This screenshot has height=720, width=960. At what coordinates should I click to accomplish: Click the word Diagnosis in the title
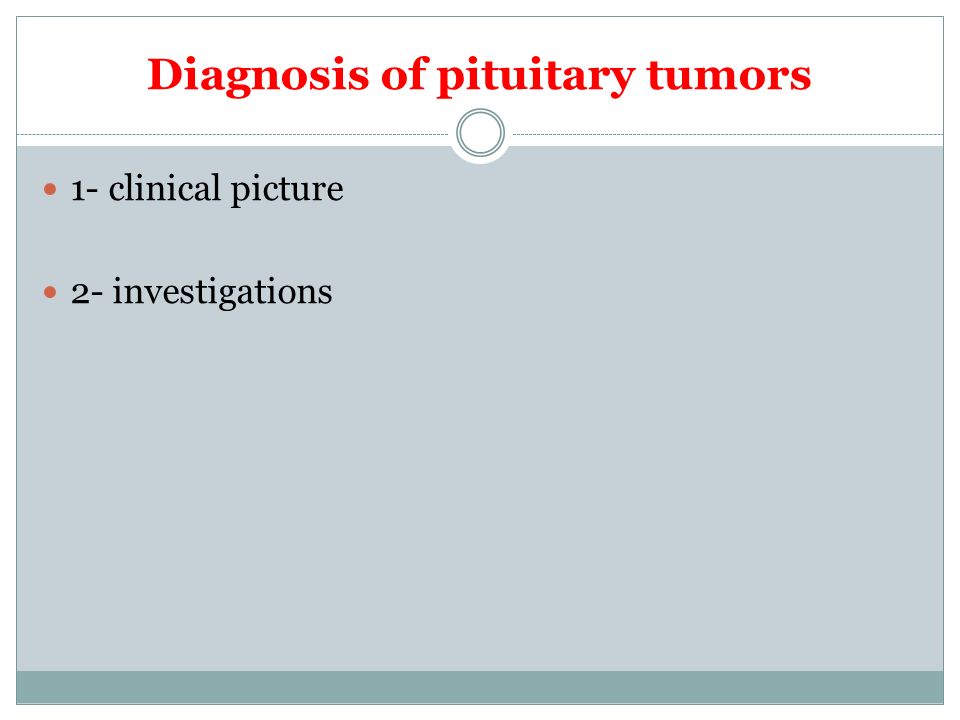(258, 75)
